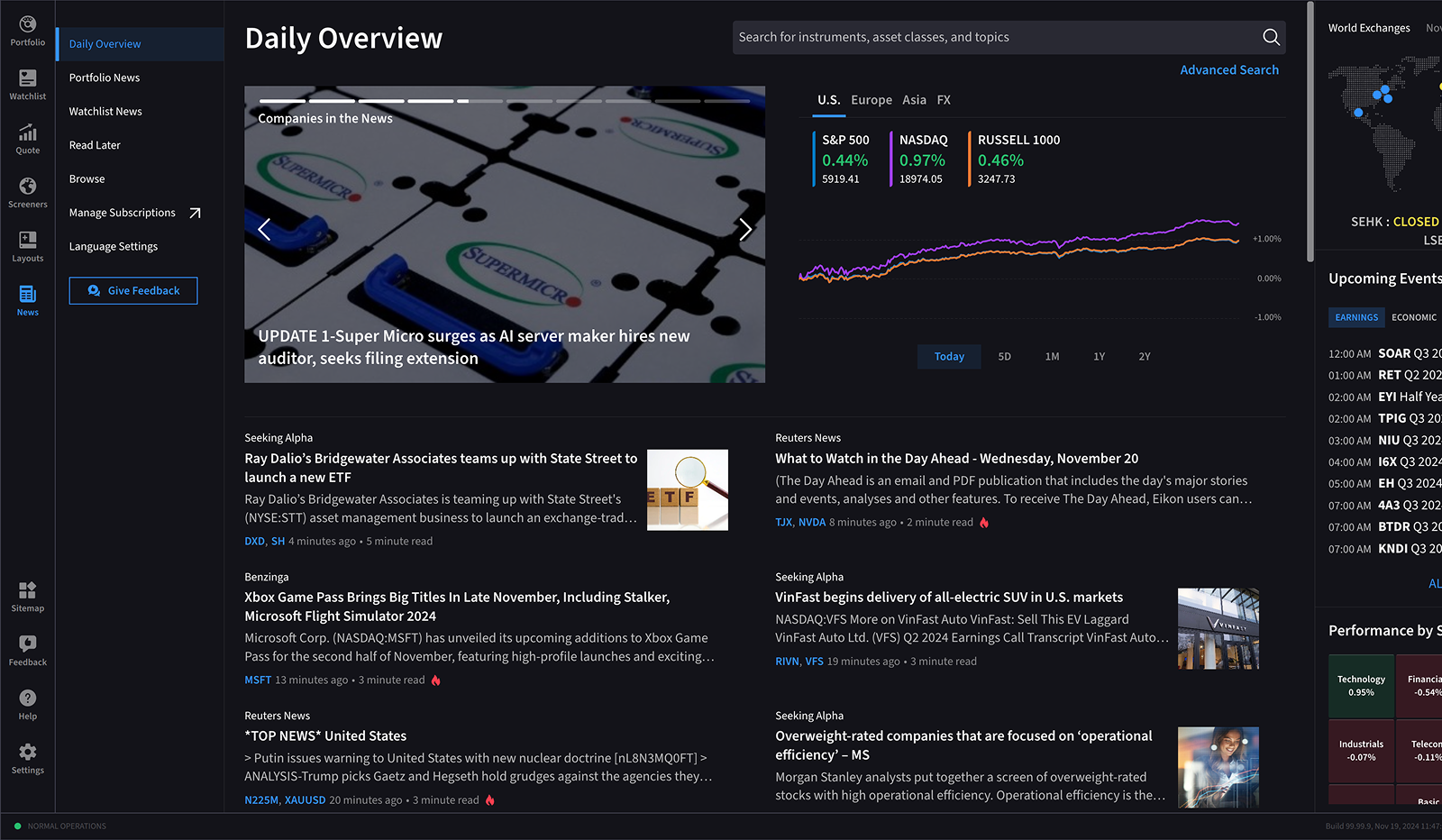The width and height of the screenshot is (1442, 840).
Task: Open the Layouts sidebar icon
Action: (28, 247)
